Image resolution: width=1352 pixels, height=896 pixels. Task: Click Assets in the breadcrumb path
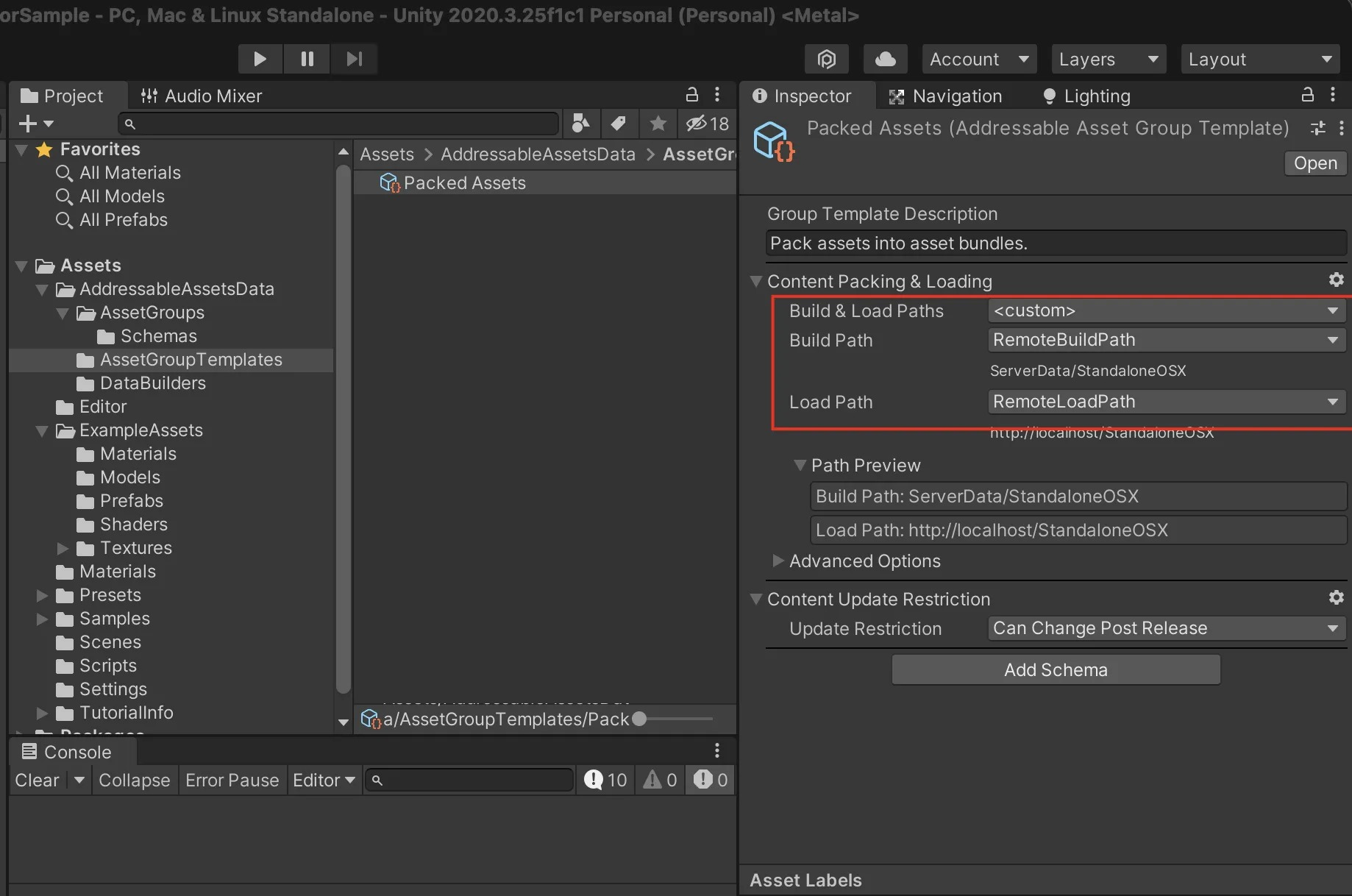387,154
